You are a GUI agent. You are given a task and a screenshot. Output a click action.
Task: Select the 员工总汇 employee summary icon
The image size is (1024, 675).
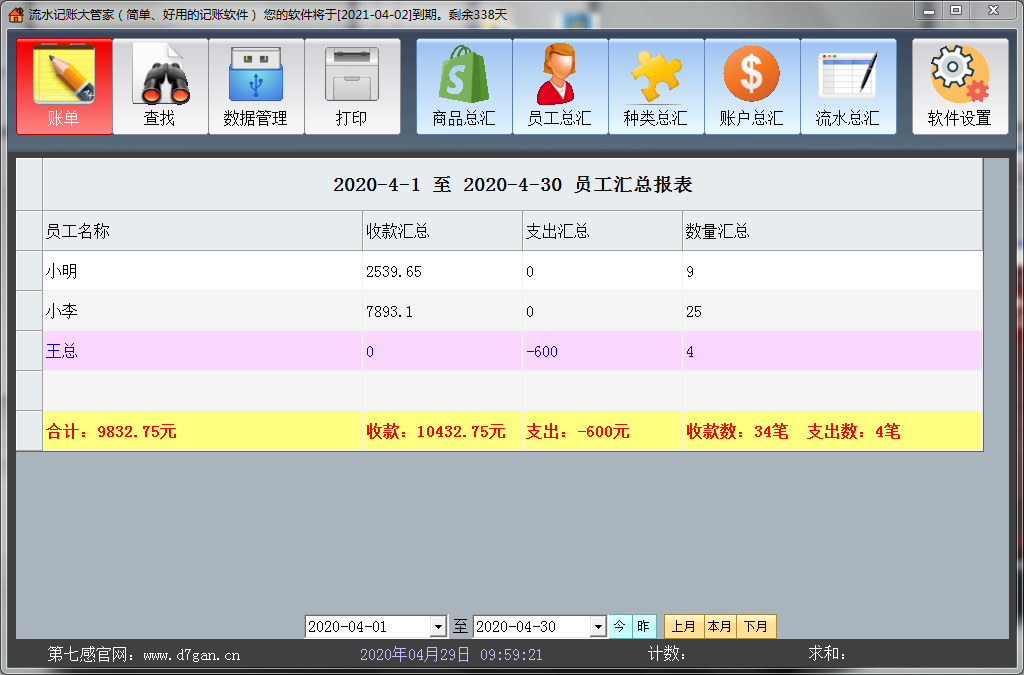coord(560,86)
